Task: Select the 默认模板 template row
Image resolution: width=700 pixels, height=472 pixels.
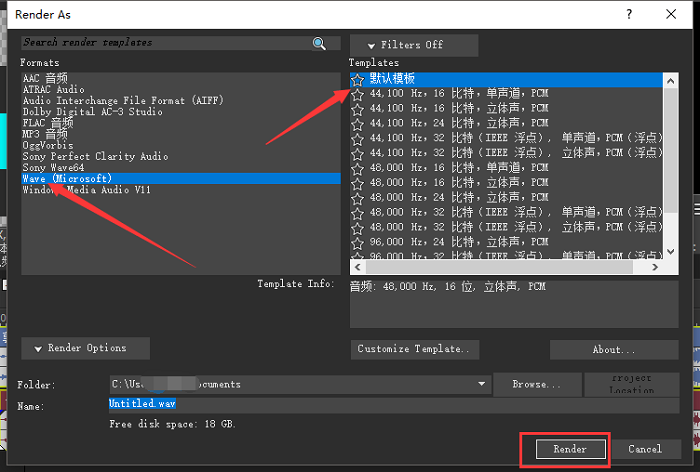Action: [x=507, y=79]
